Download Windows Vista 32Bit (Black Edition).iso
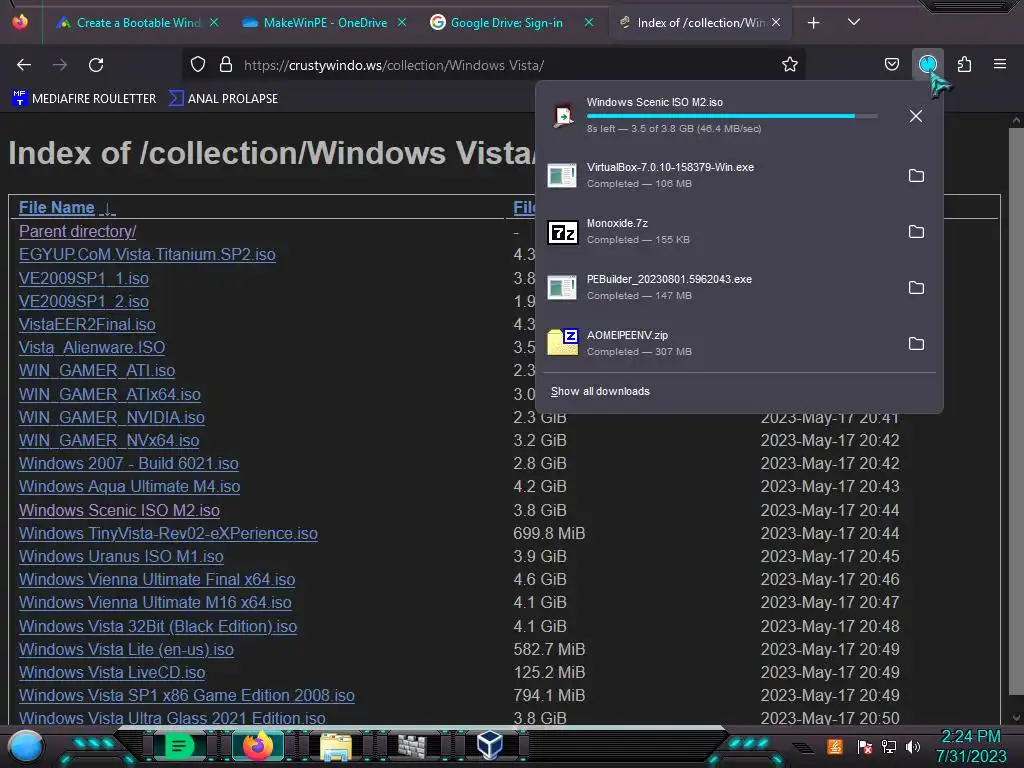This screenshot has height=768, width=1024. click(x=157, y=626)
